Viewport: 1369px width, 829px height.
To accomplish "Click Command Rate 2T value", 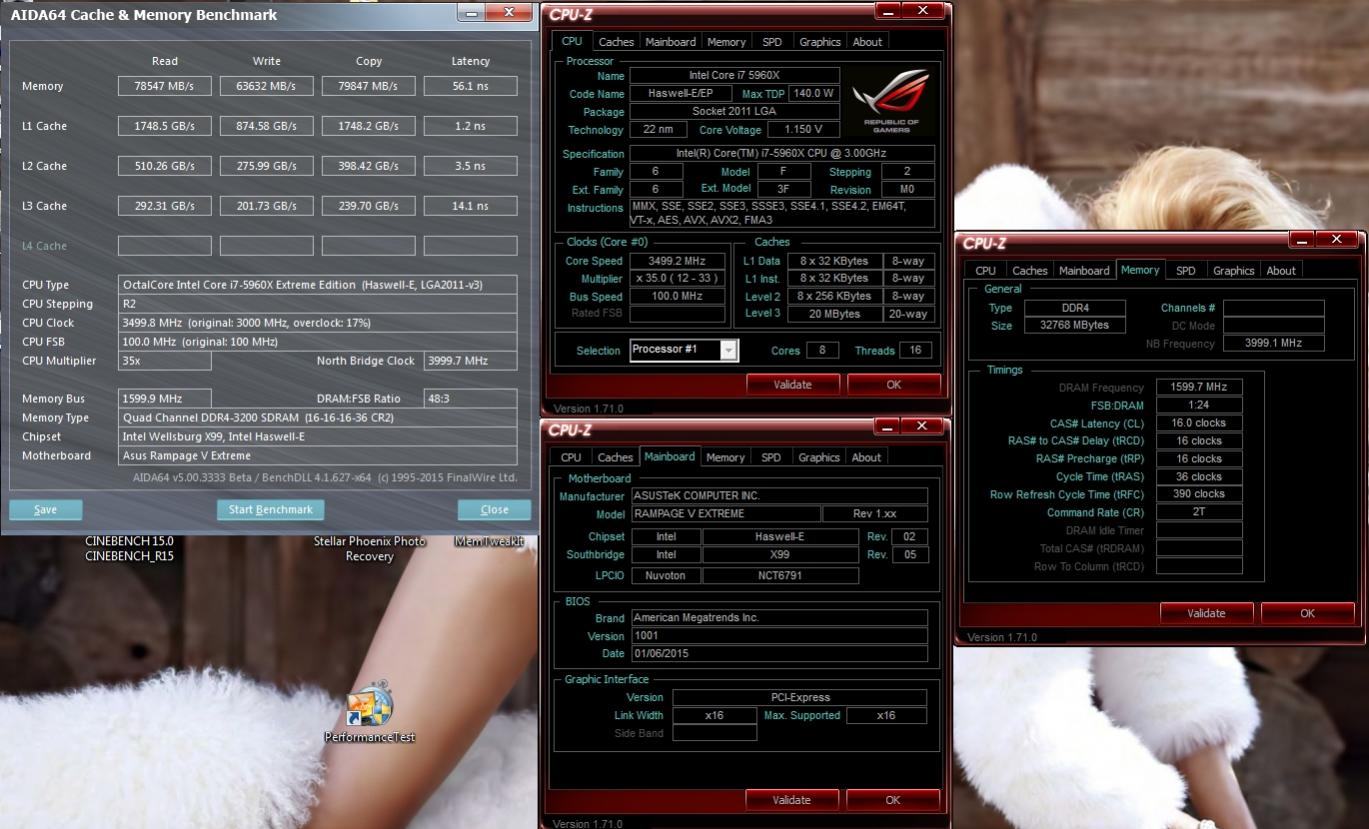I will [1199, 512].
